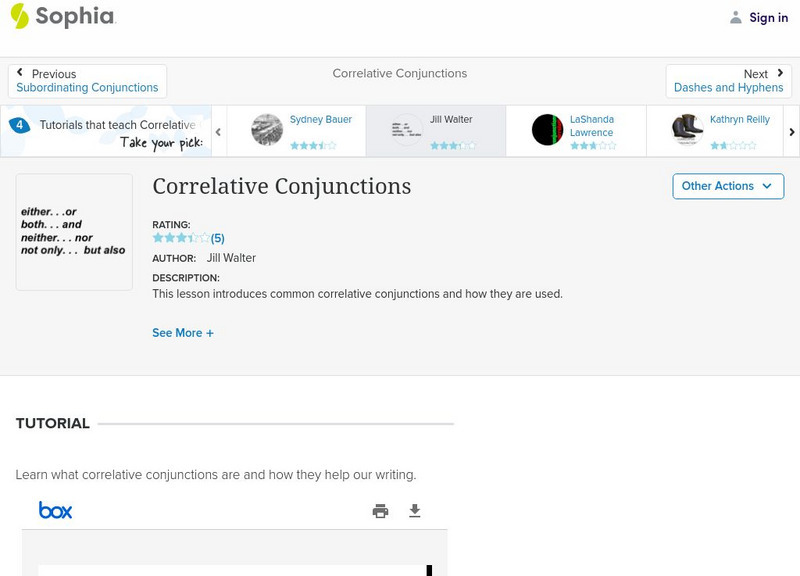This screenshot has height=576, width=800.
Task: Go to Previous: Subordinating Conjunctions
Action: point(87,81)
